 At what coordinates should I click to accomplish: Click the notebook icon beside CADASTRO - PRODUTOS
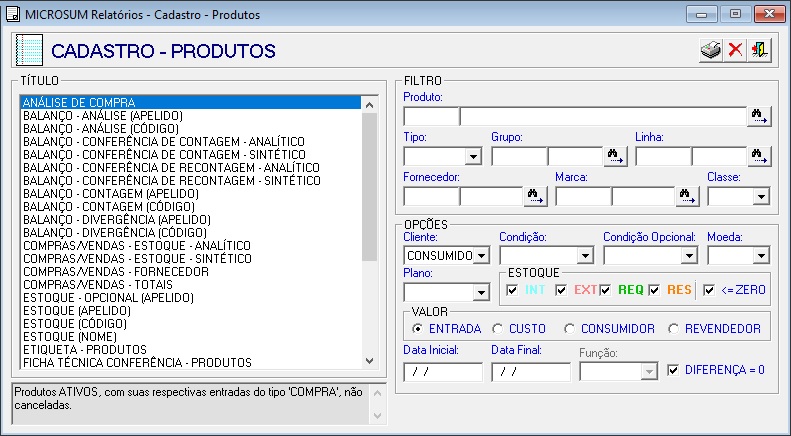point(29,50)
